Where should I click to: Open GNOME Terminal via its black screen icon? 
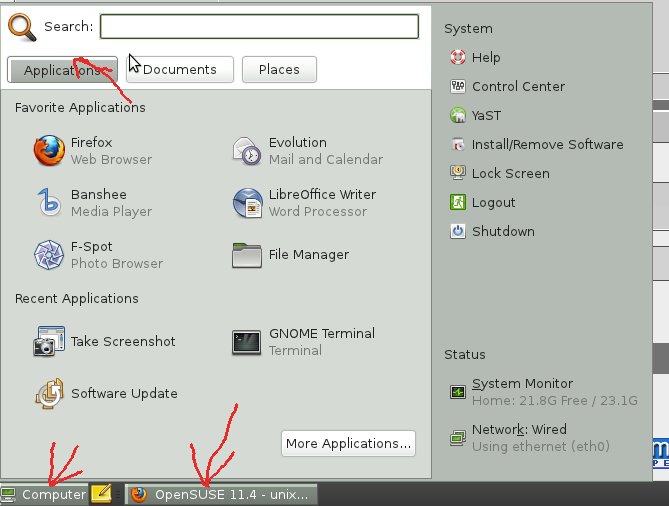pyautogui.click(x=247, y=342)
